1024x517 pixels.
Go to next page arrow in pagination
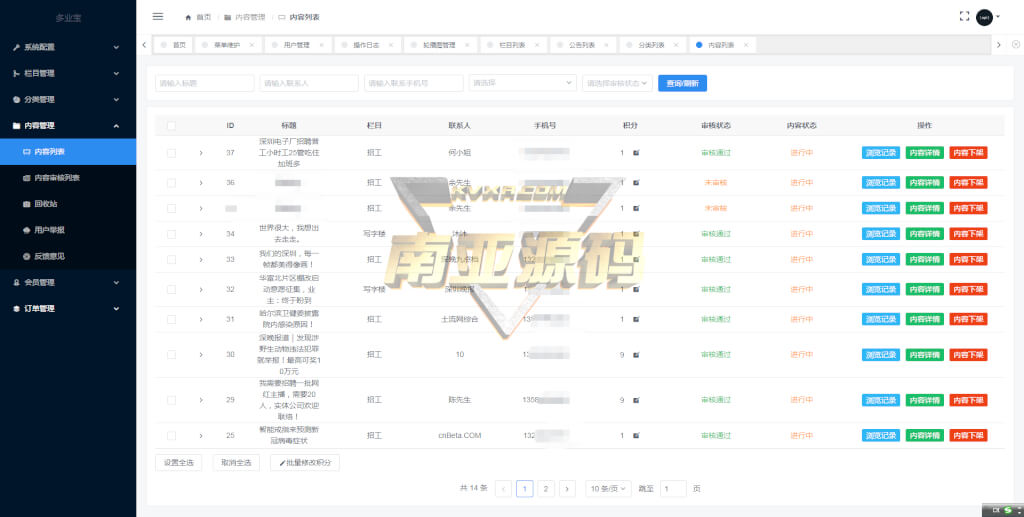[567, 489]
